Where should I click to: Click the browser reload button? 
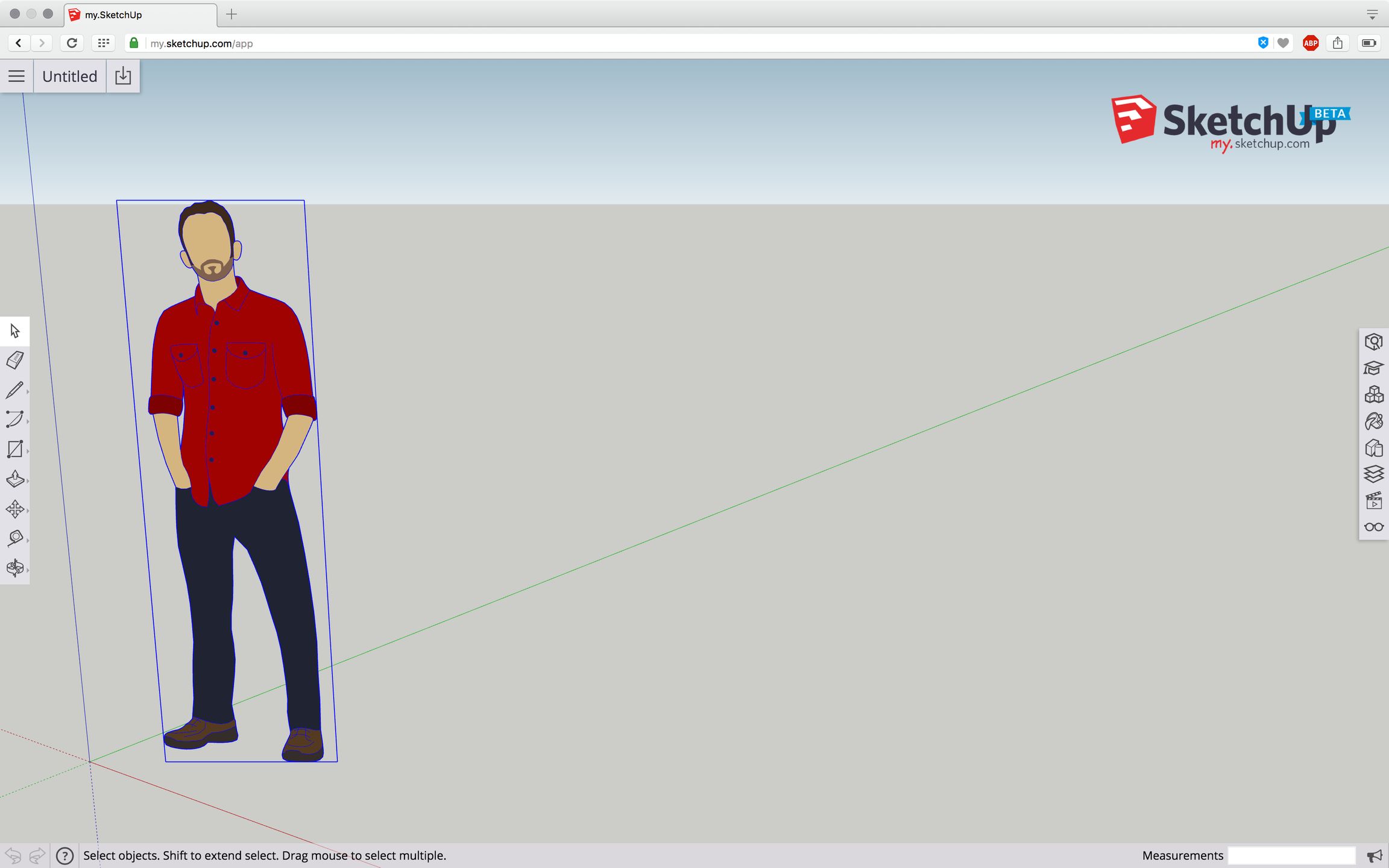(72, 43)
